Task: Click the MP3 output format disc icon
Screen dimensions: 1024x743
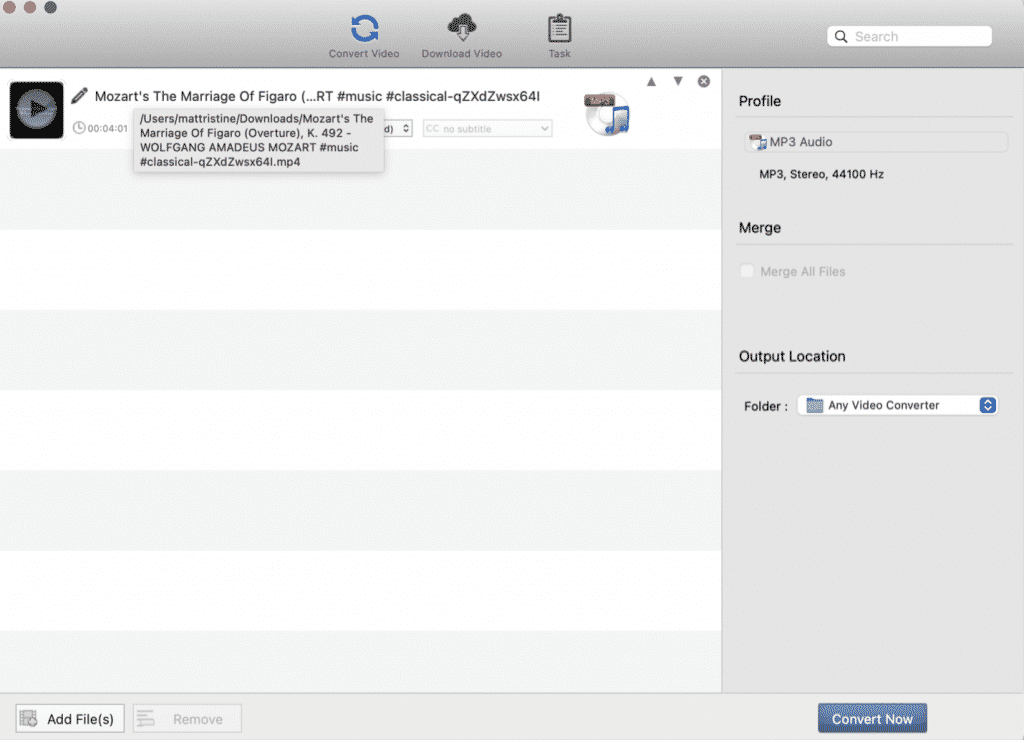Action: pyautogui.click(x=606, y=114)
